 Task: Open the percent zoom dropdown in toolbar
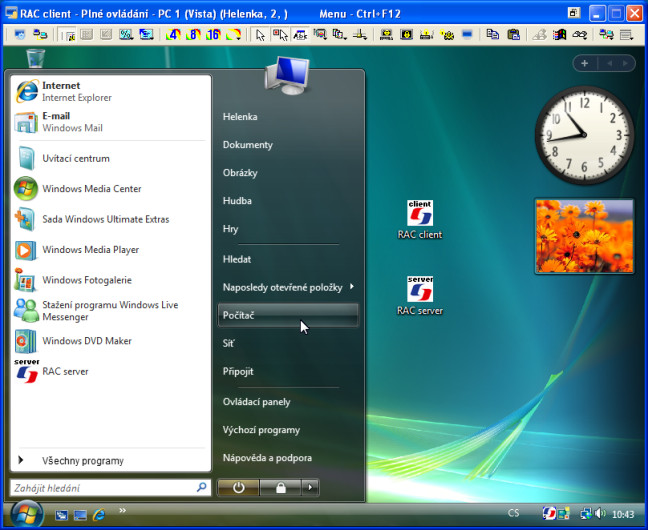(126, 35)
